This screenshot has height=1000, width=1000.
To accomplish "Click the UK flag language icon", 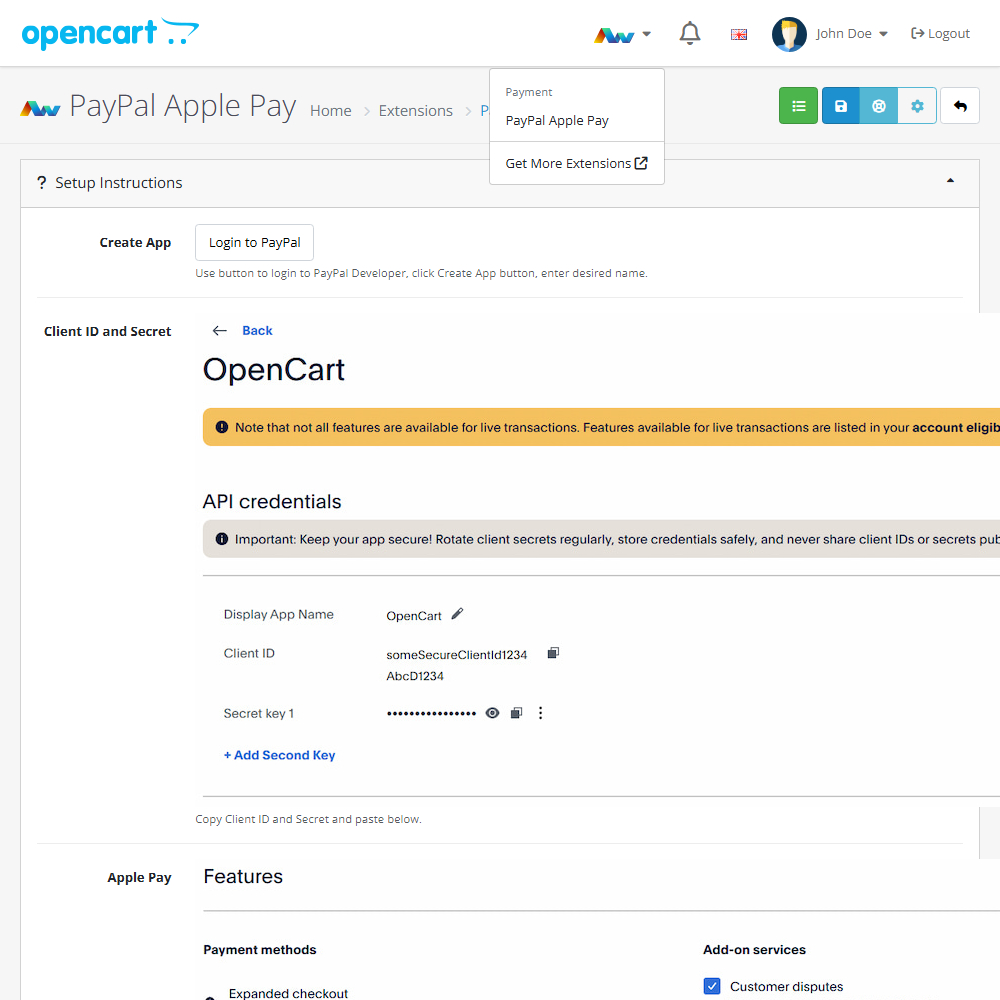I will [x=739, y=34].
